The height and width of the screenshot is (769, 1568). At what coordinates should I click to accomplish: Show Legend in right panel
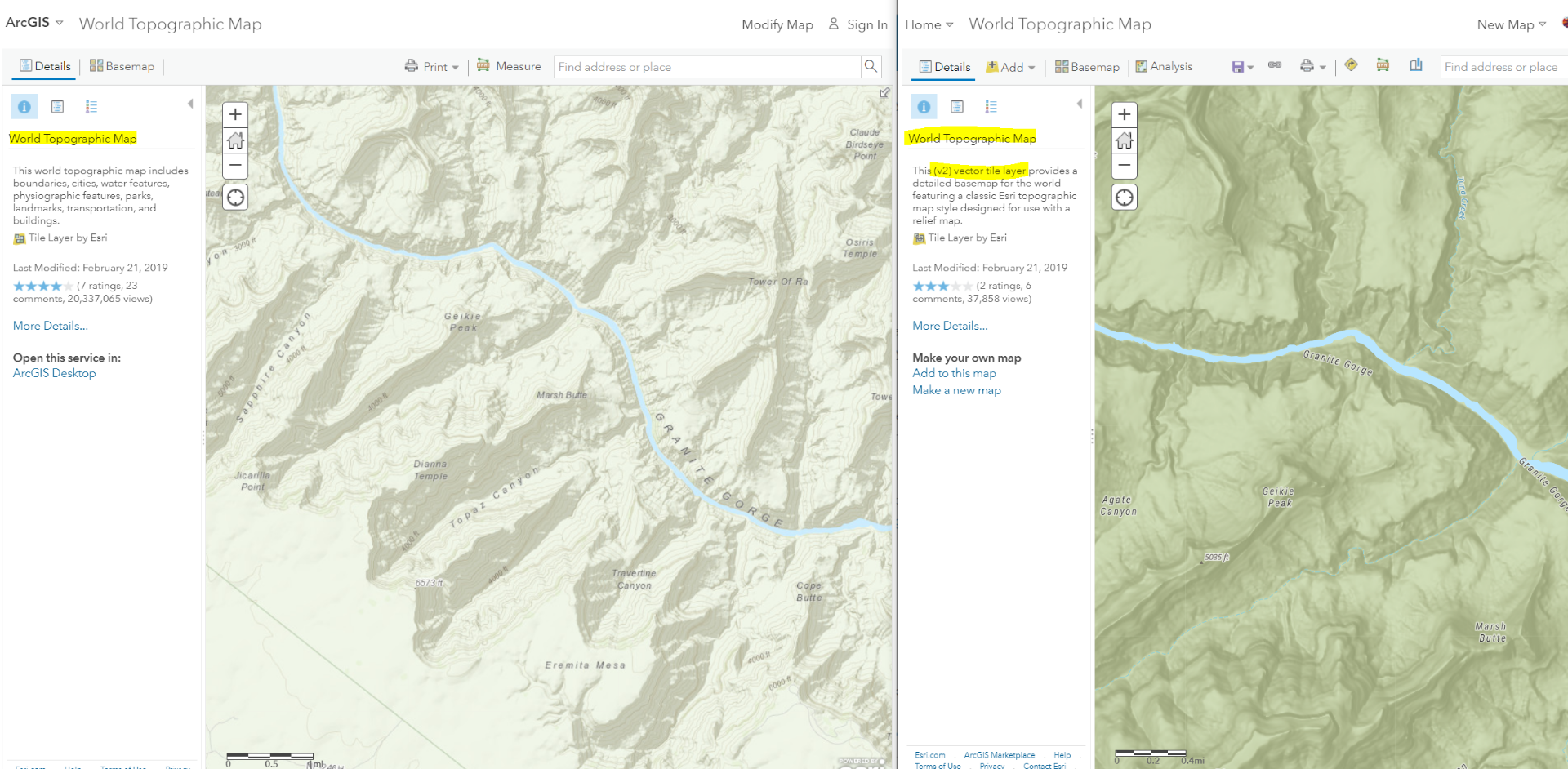tap(991, 107)
